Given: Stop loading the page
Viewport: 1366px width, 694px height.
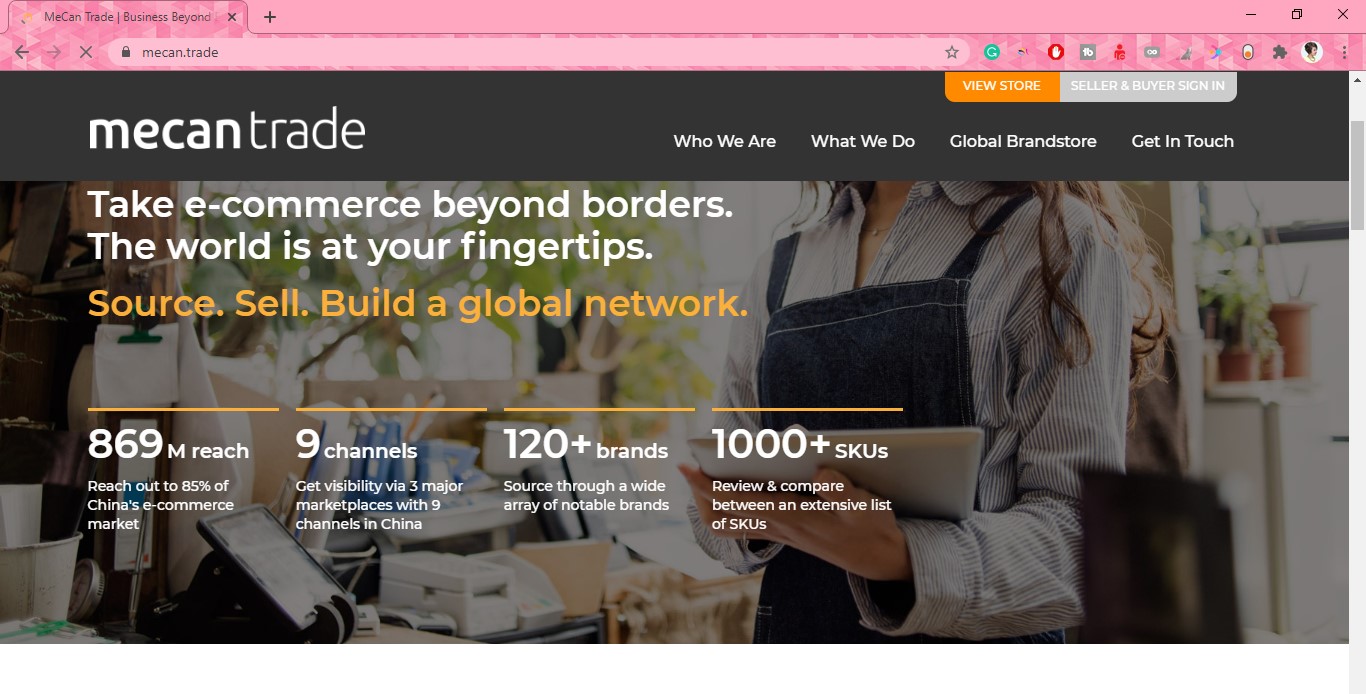Looking at the screenshot, I should (x=85, y=52).
